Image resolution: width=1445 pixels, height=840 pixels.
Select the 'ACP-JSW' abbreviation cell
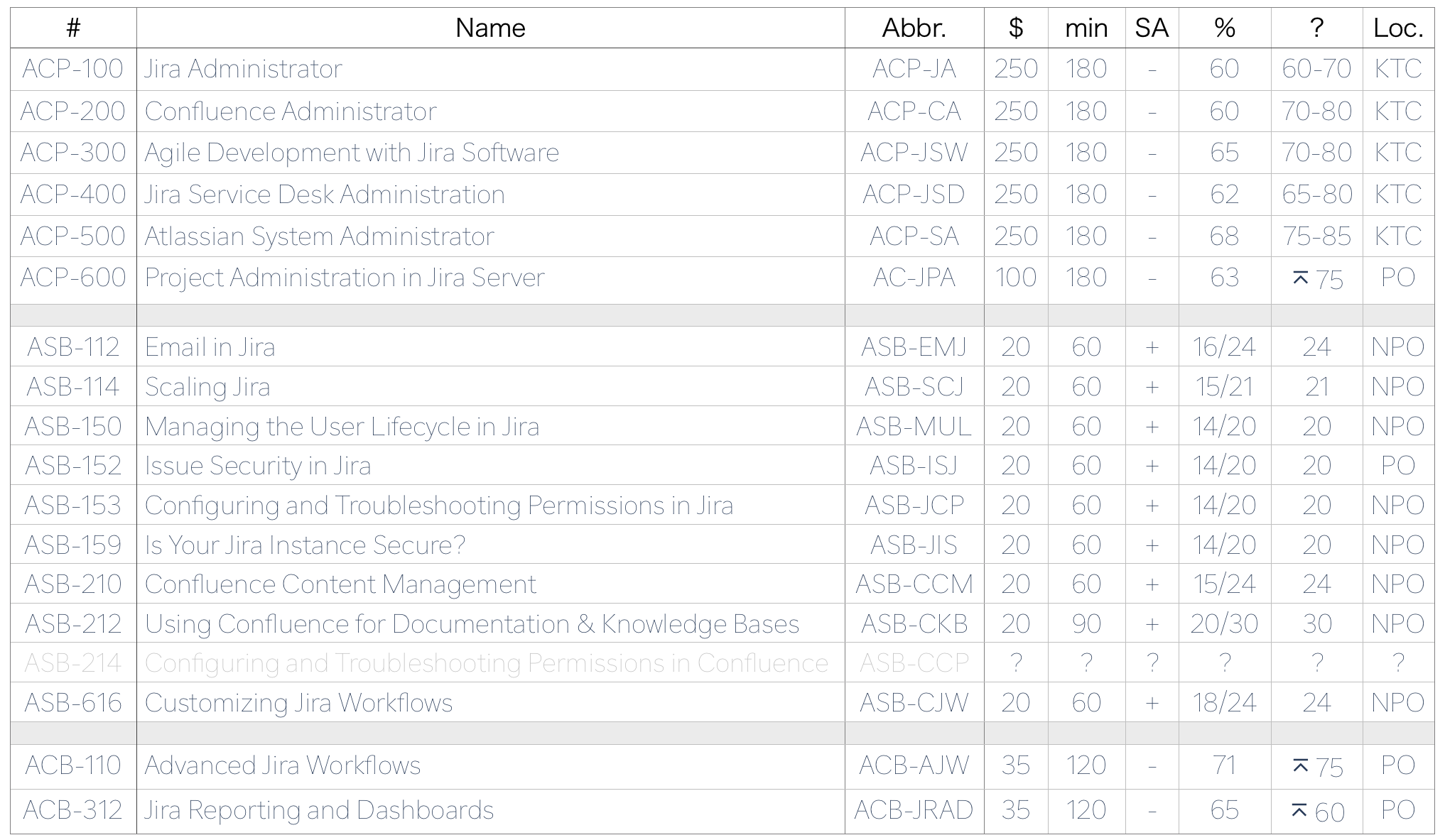coord(914,153)
